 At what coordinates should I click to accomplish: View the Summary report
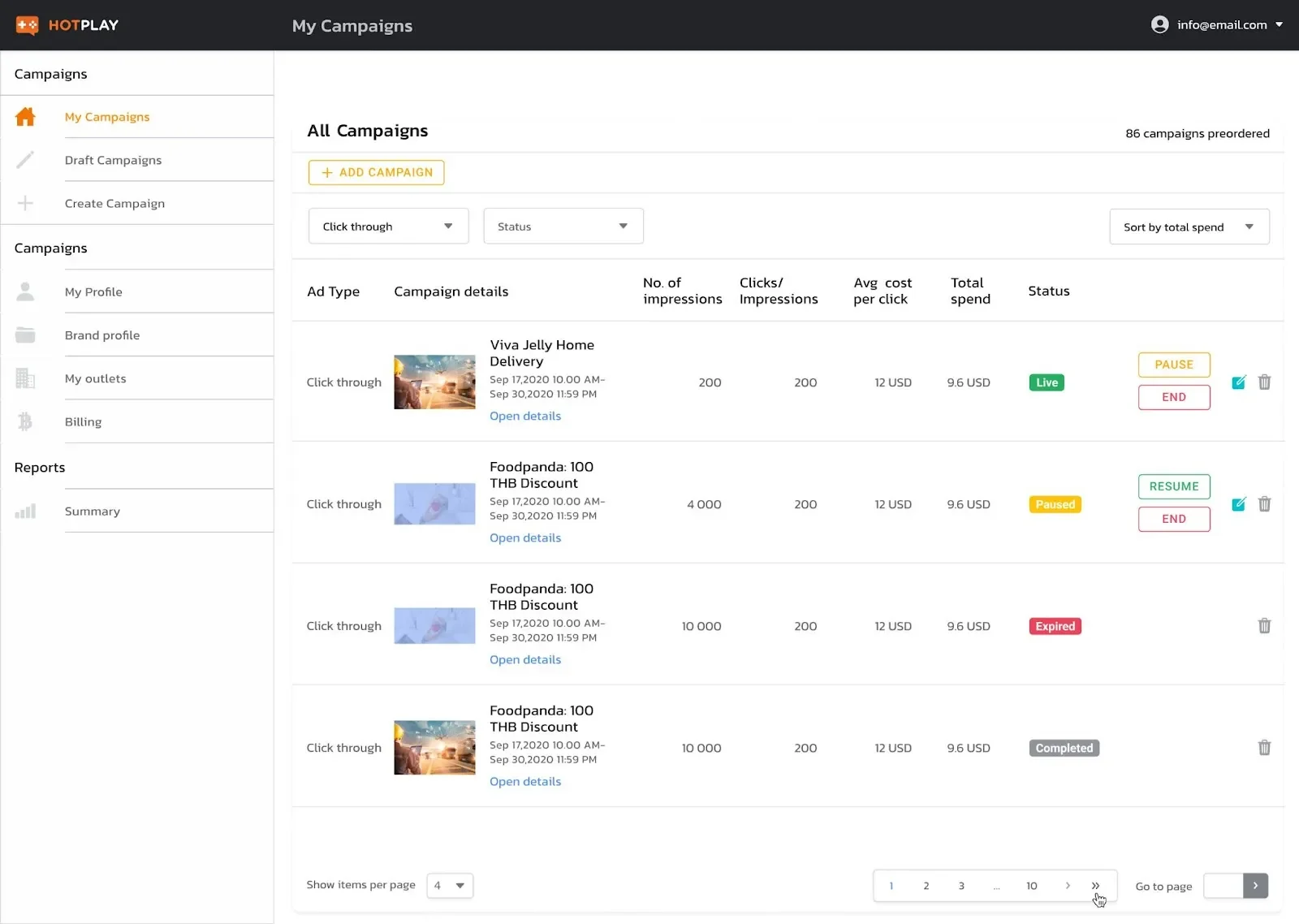[93, 511]
